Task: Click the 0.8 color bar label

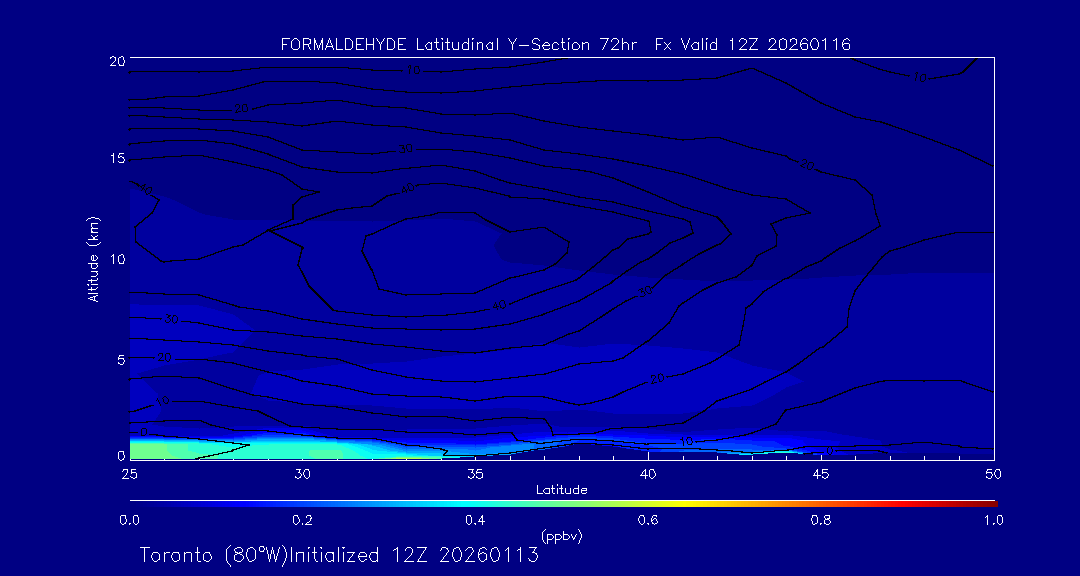Action: tap(821, 520)
